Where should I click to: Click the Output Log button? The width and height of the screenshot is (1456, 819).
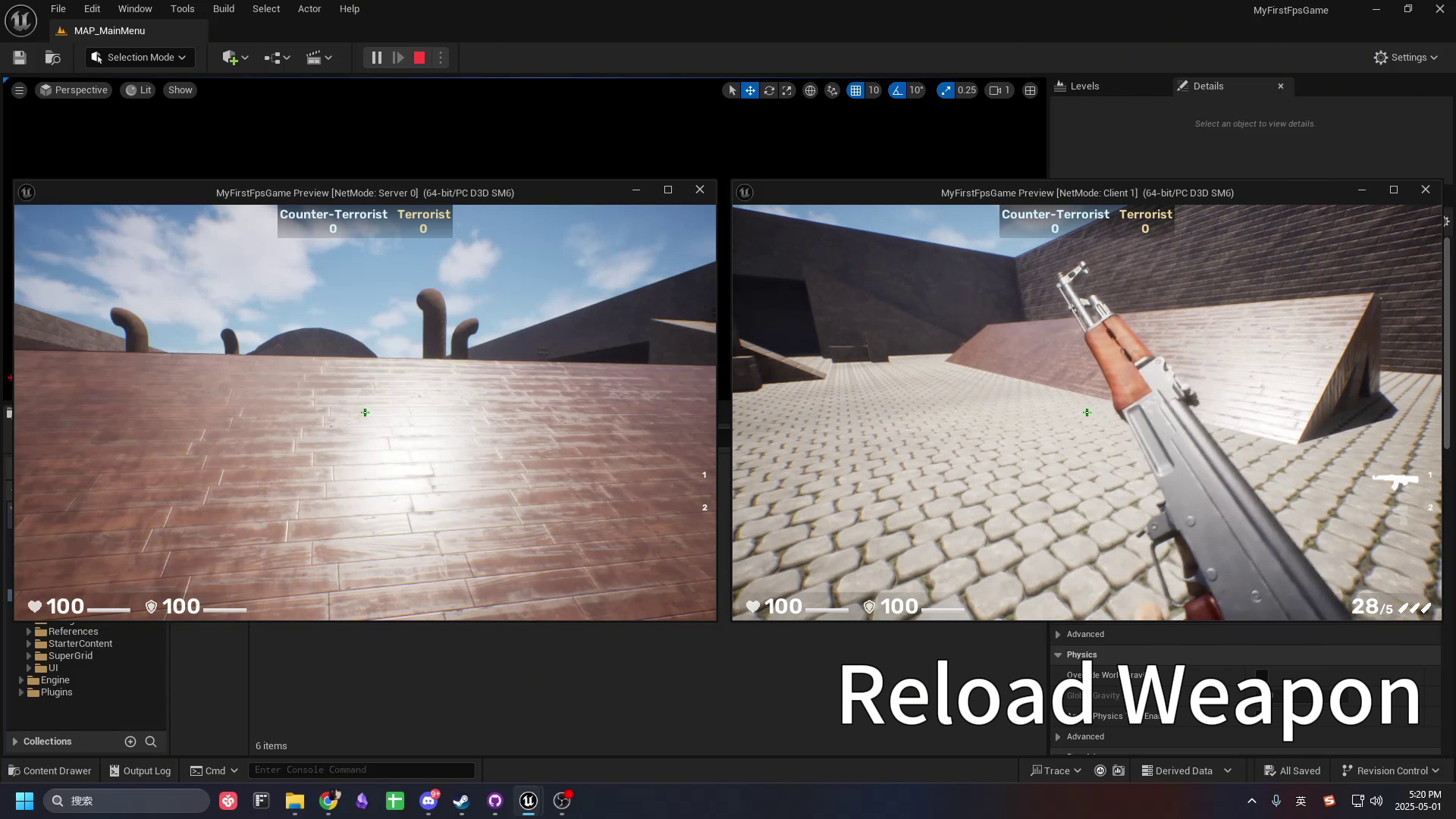[140, 770]
